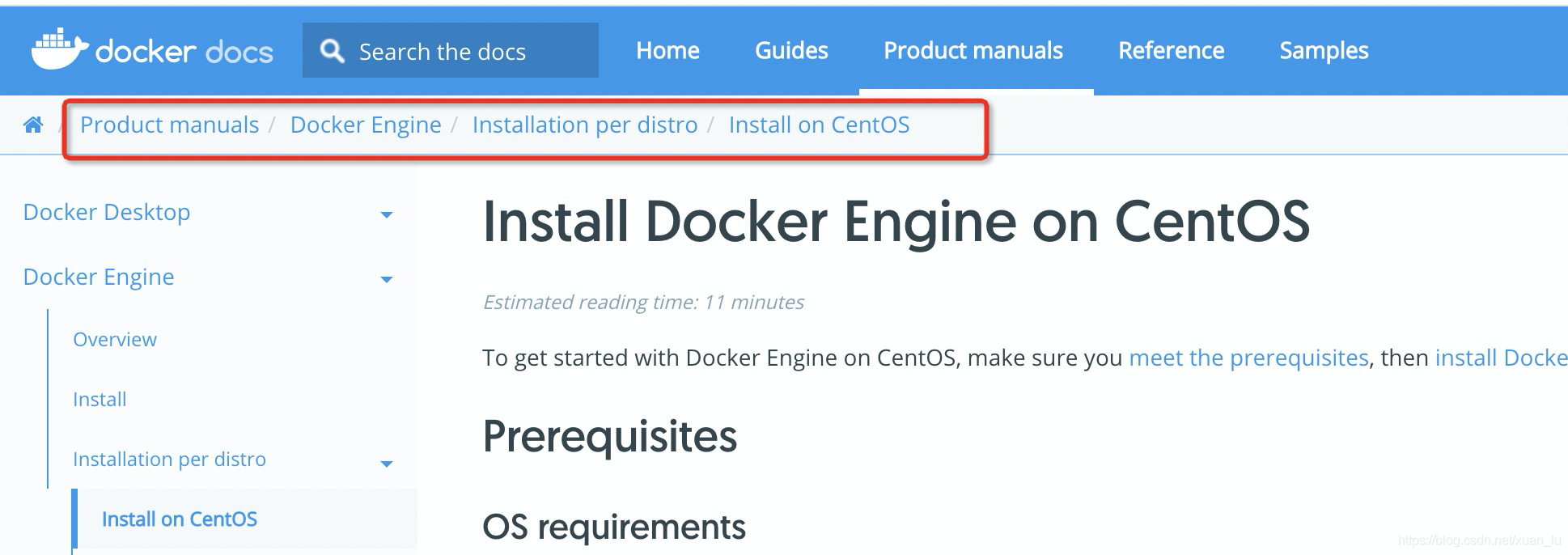Focus the Search the docs field
1568x555 pixels.
point(451,50)
